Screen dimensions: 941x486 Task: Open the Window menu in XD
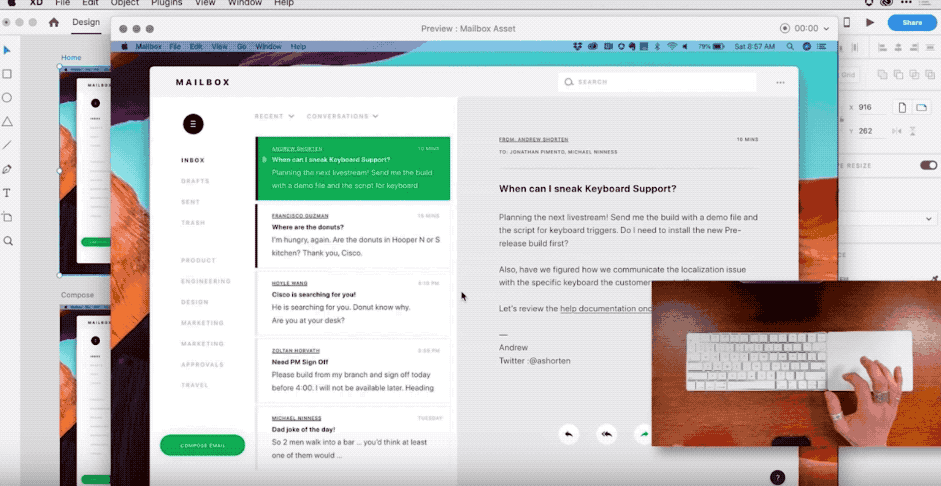(x=245, y=3)
